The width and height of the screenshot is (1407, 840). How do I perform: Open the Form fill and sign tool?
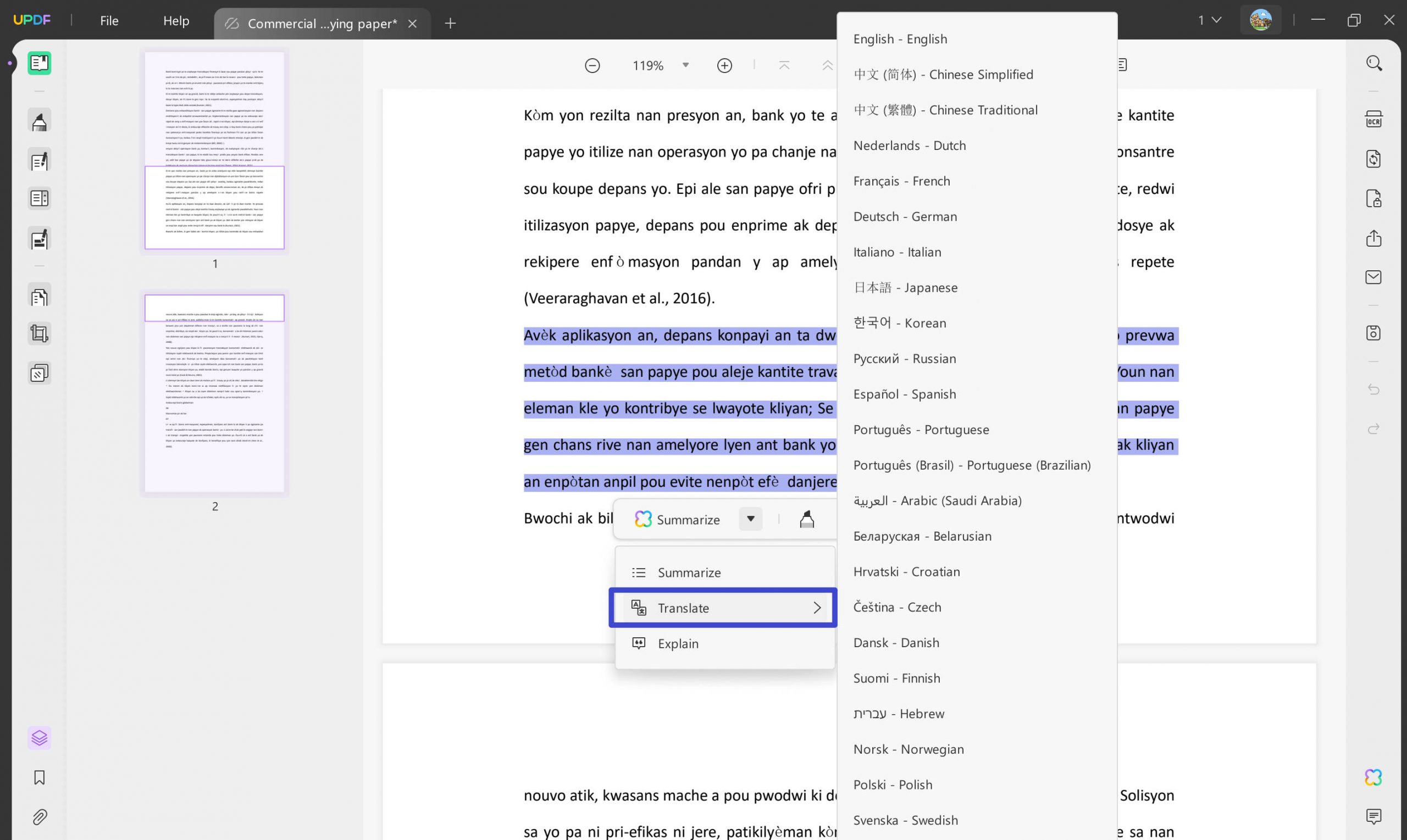[x=39, y=239]
